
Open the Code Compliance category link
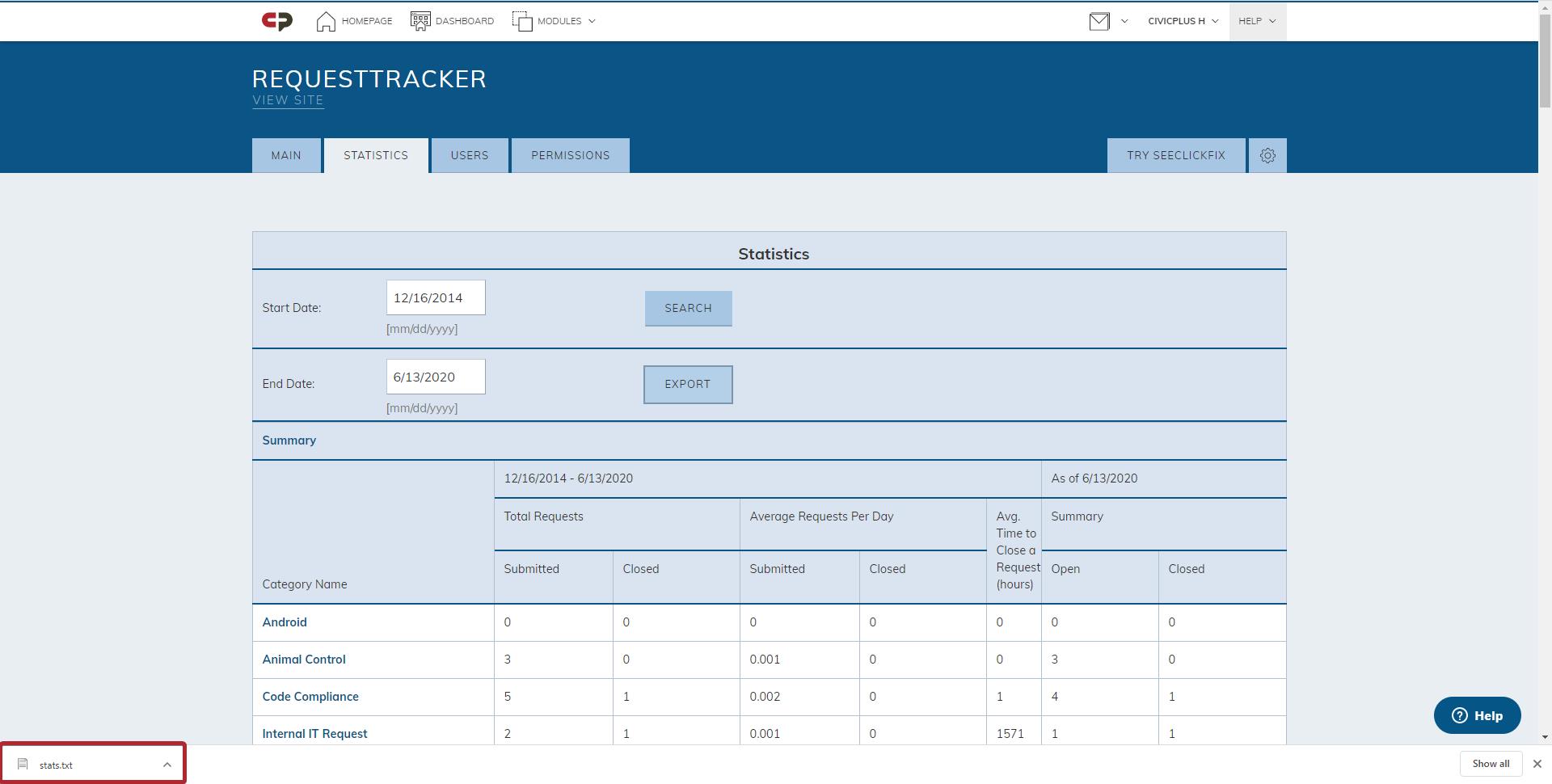pos(310,697)
